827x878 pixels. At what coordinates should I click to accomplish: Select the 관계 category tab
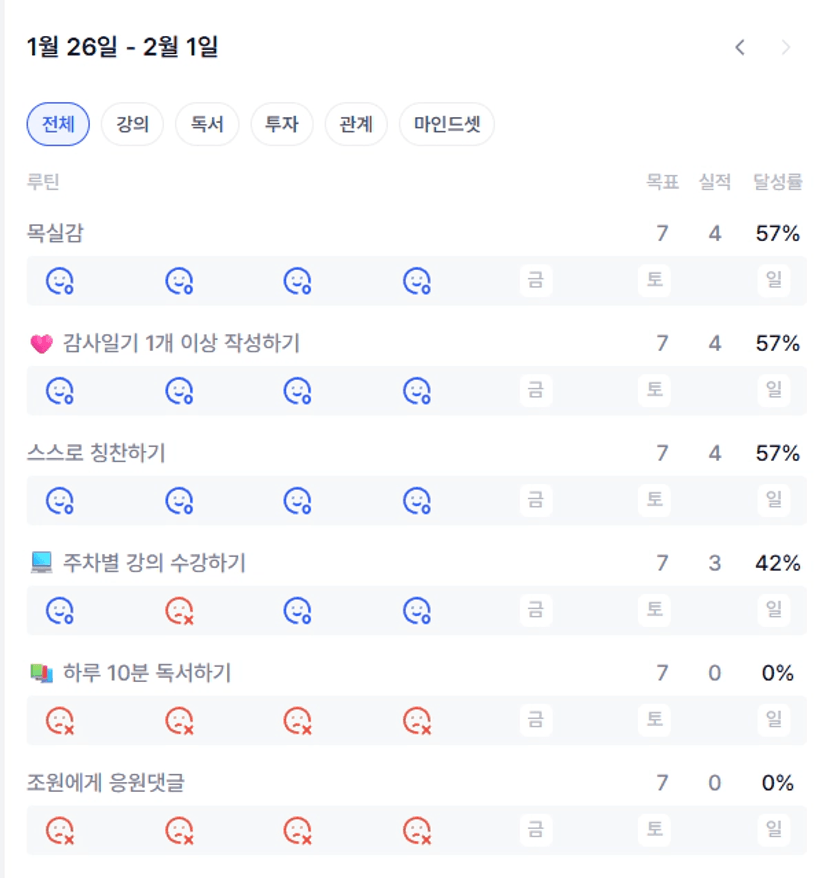pyautogui.click(x=356, y=125)
